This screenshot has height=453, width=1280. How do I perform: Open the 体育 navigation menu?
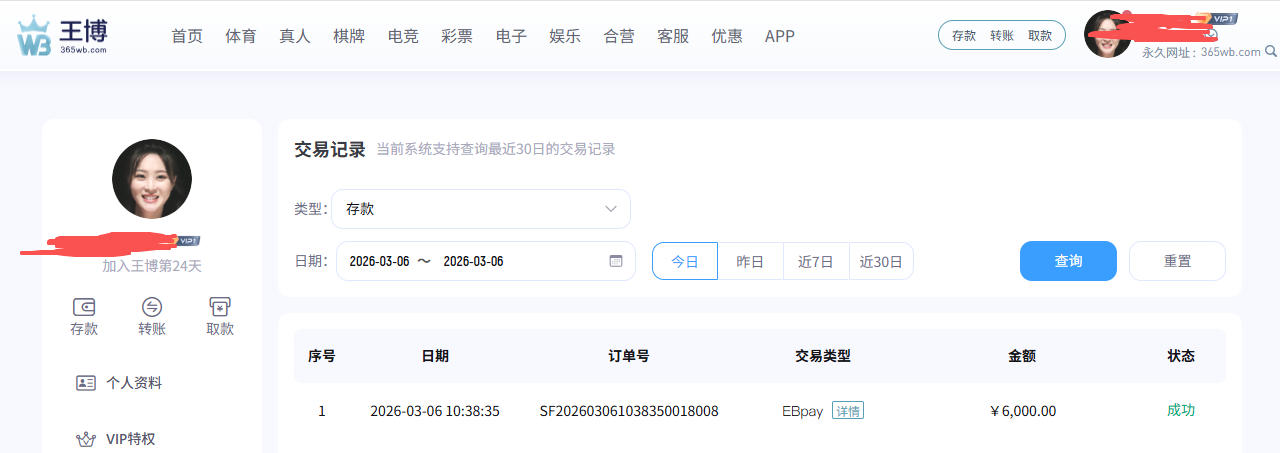coord(240,36)
